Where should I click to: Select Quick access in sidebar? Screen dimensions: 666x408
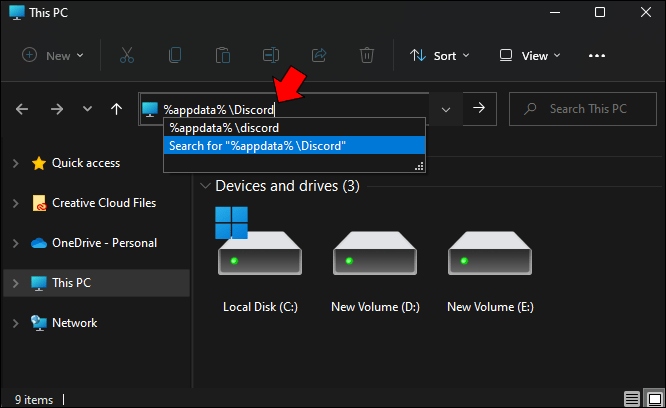tap(76, 163)
